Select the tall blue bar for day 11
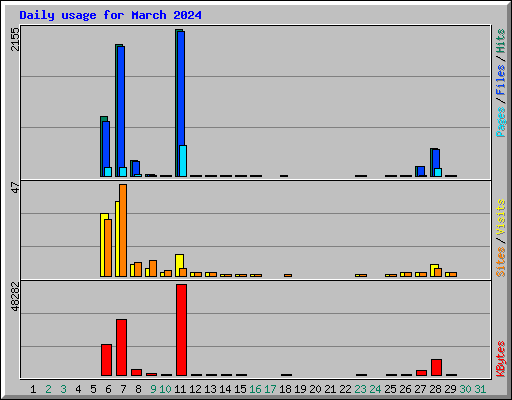 coord(181,88)
